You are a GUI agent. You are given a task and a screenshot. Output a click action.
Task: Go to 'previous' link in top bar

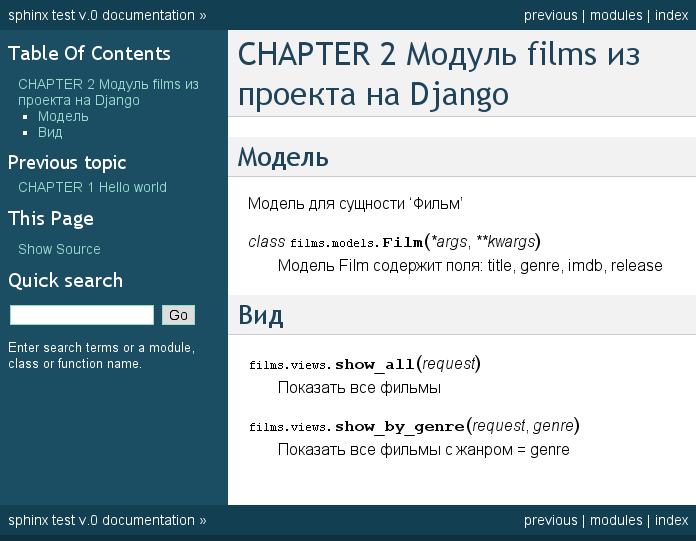550,15
